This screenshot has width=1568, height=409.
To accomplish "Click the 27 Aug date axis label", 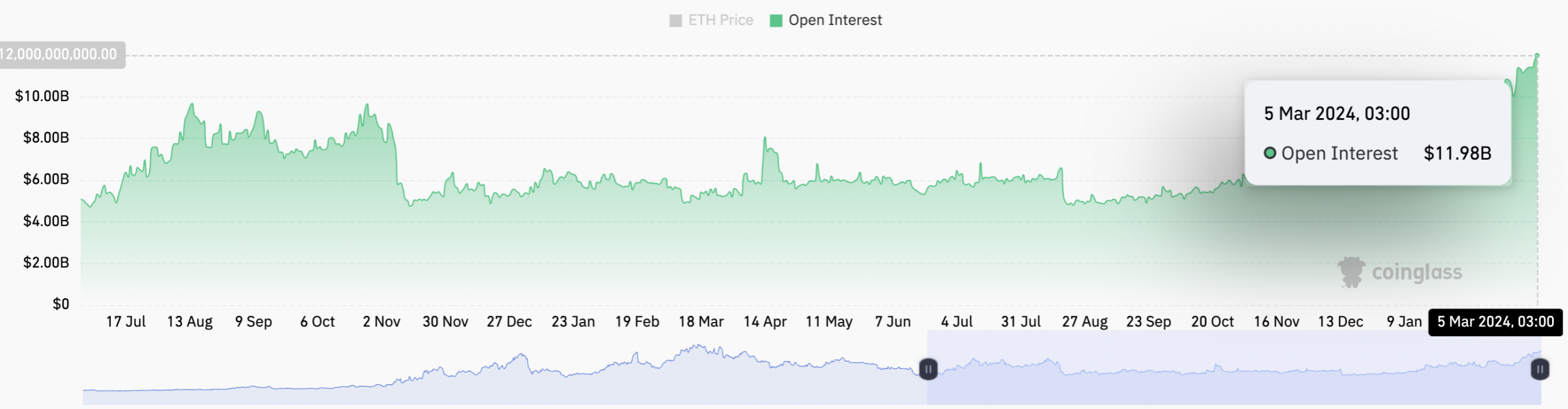I will pyautogui.click(x=1085, y=322).
